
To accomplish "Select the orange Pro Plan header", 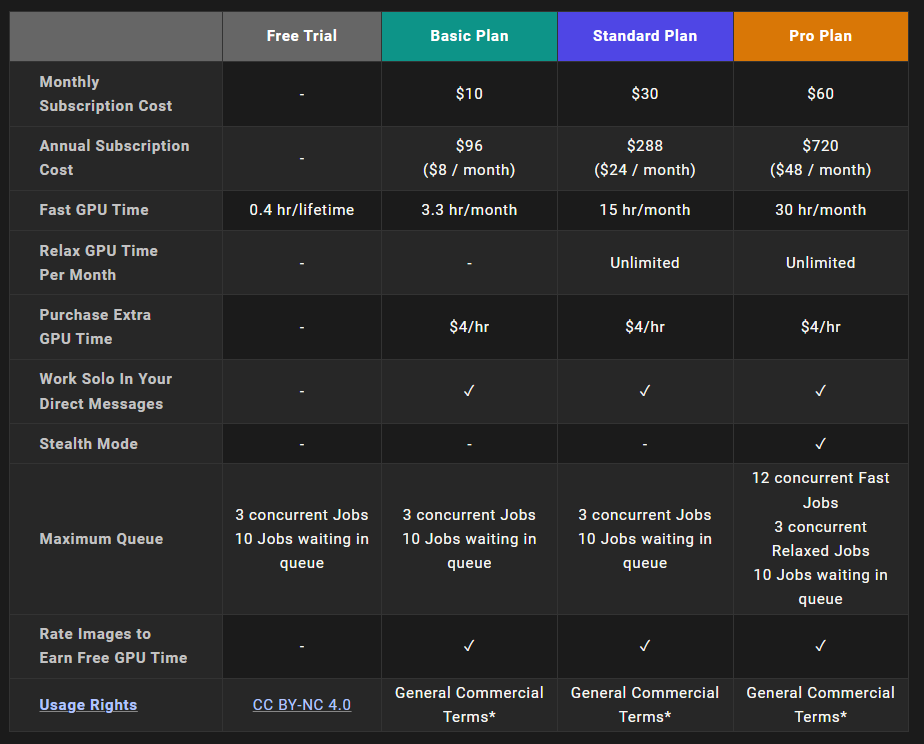I will click(x=820, y=36).
